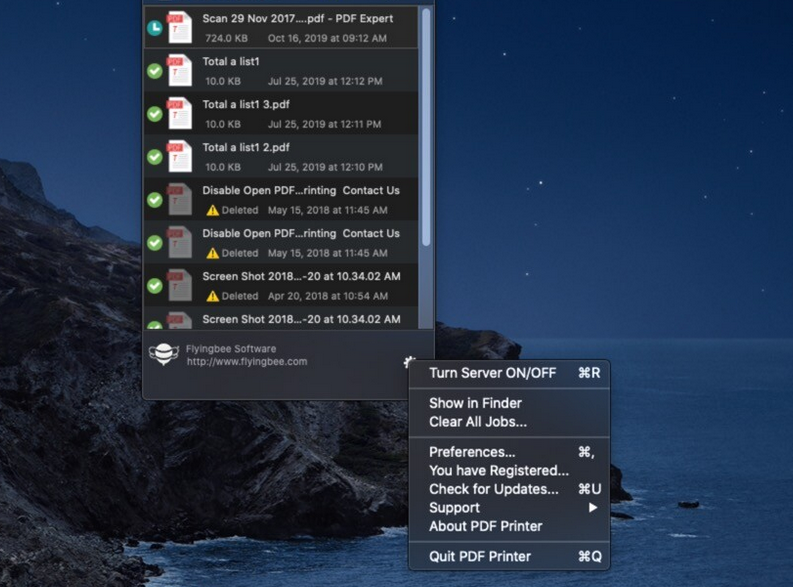Click the green check status for Total a list1 3.pdf
The width and height of the screenshot is (793, 587).
click(x=155, y=114)
